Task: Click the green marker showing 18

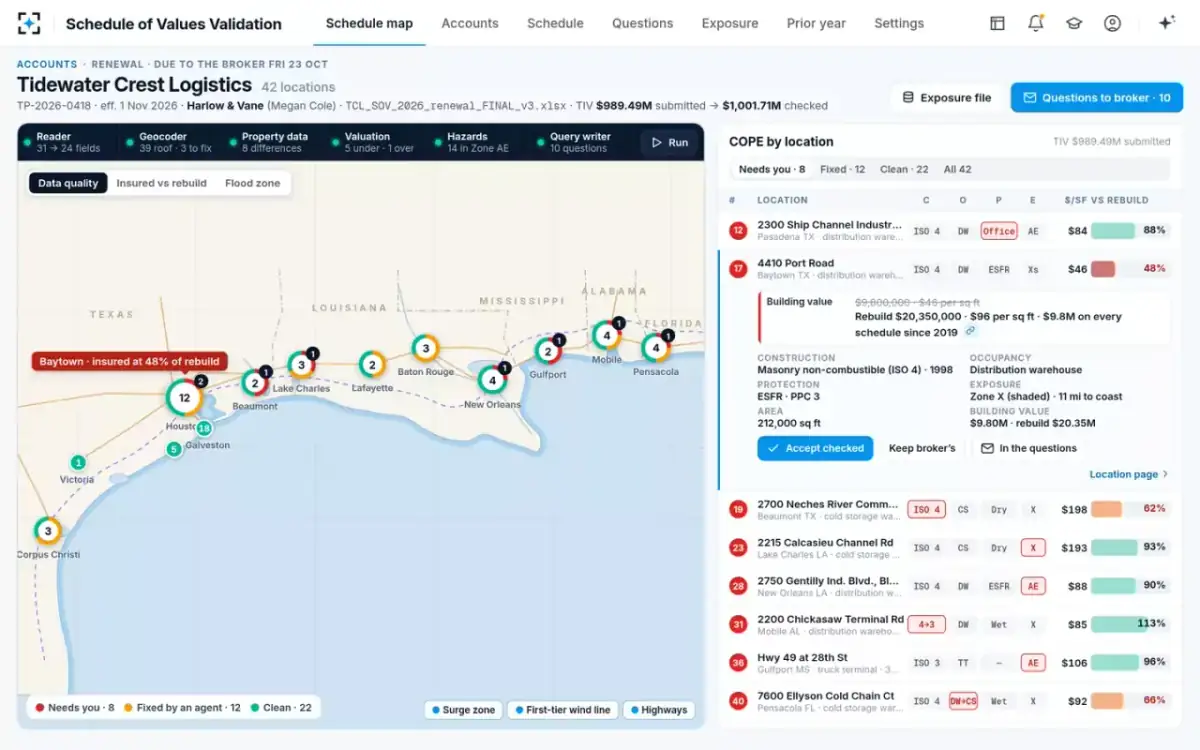Action: click(x=204, y=428)
